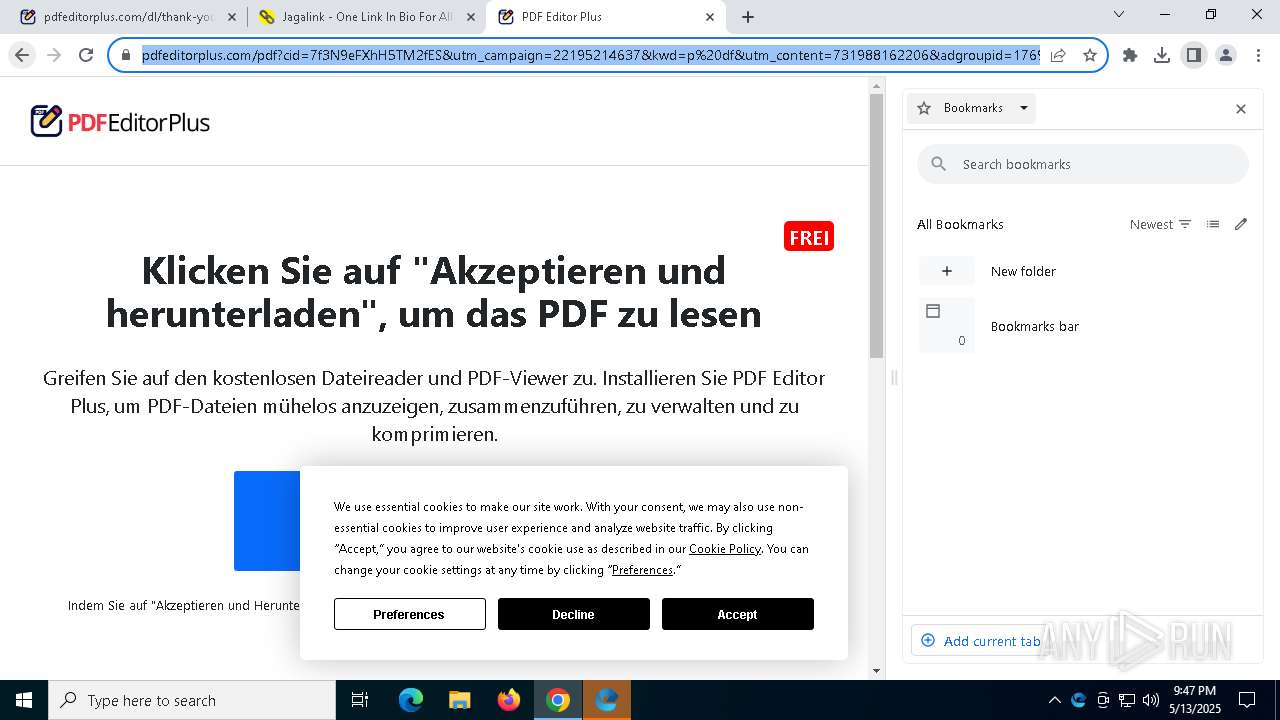
Task: Click the scrollbar up arrow
Action: (x=876, y=85)
